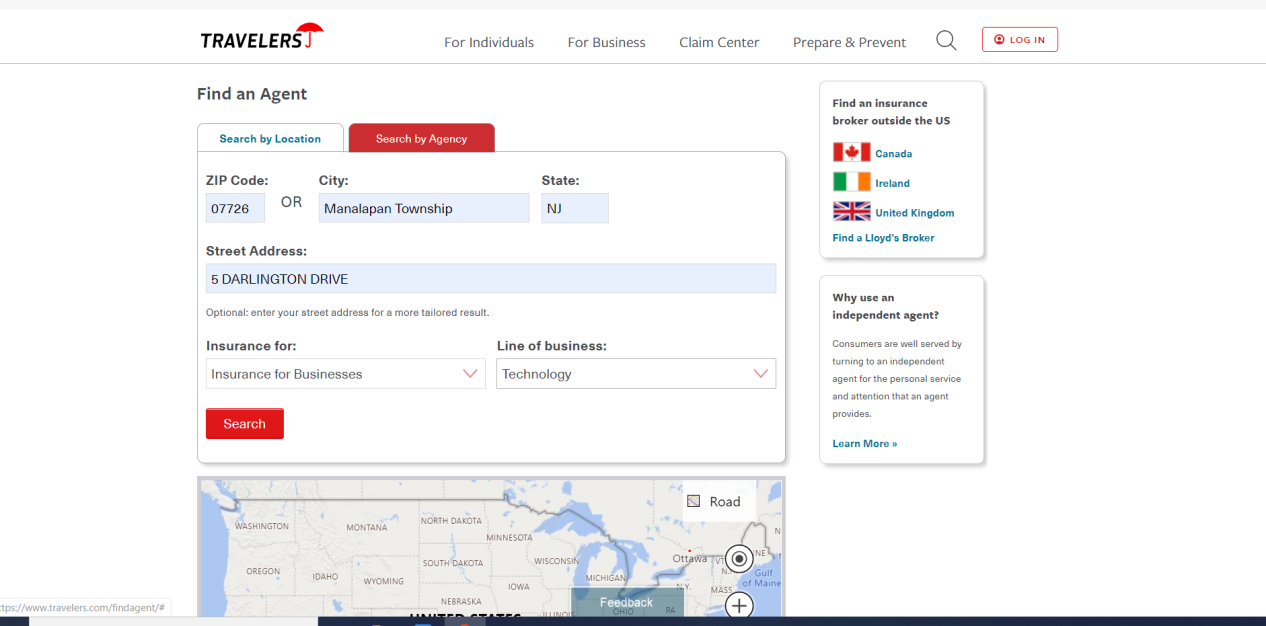Open the Ireland broker link
This screenshot has height=626, width=1266.
tap(893, 183)
